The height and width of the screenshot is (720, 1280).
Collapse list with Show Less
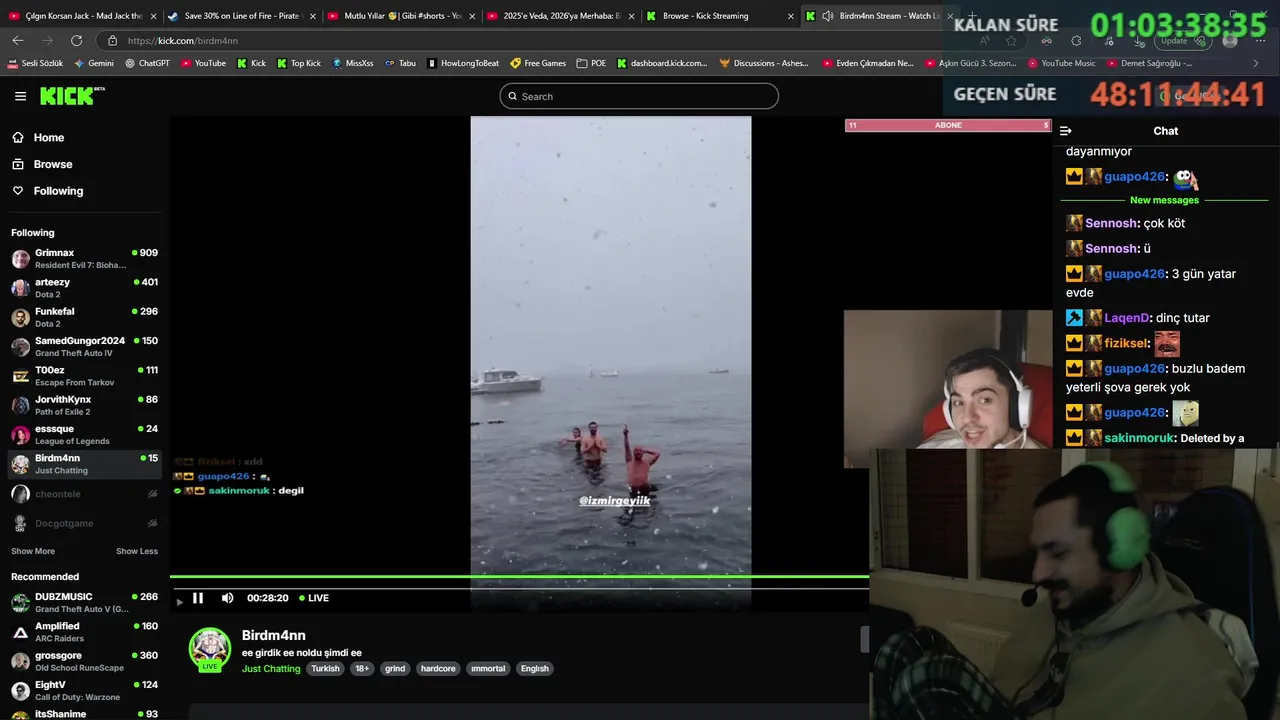coord(137,551)
